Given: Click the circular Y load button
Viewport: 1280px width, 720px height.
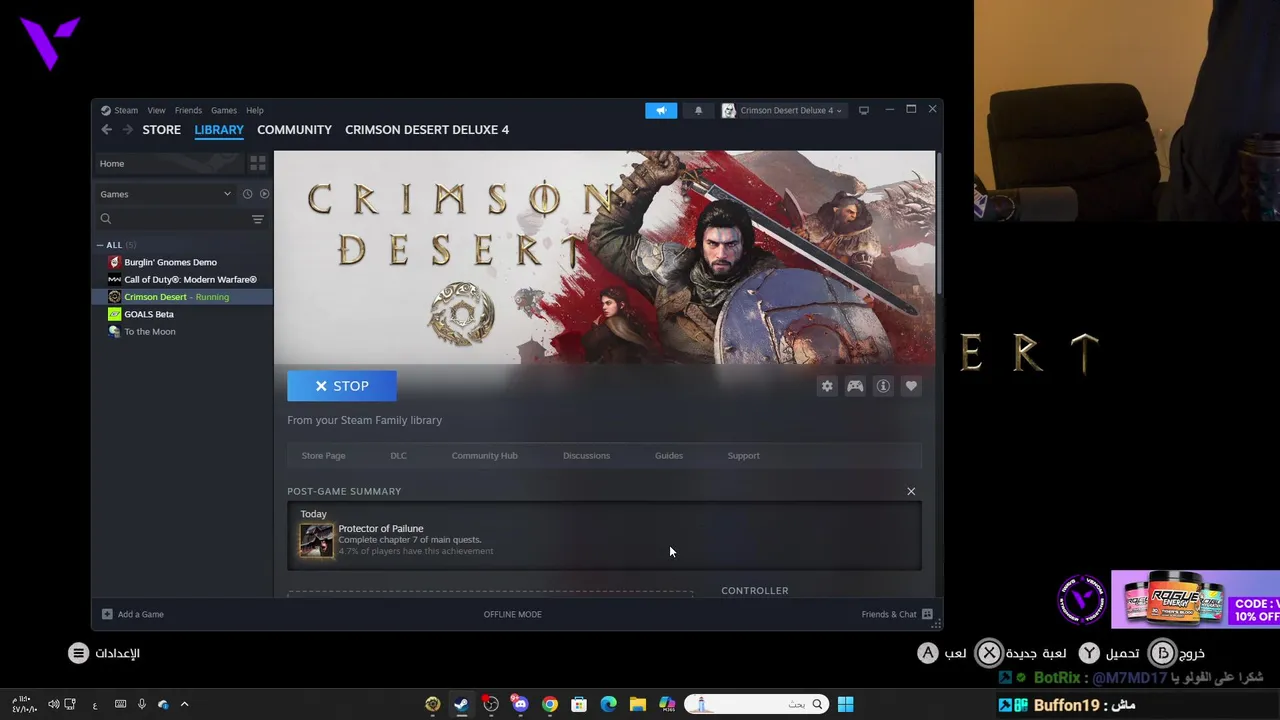Looking at the screenshot, I should click(1089, 653).
